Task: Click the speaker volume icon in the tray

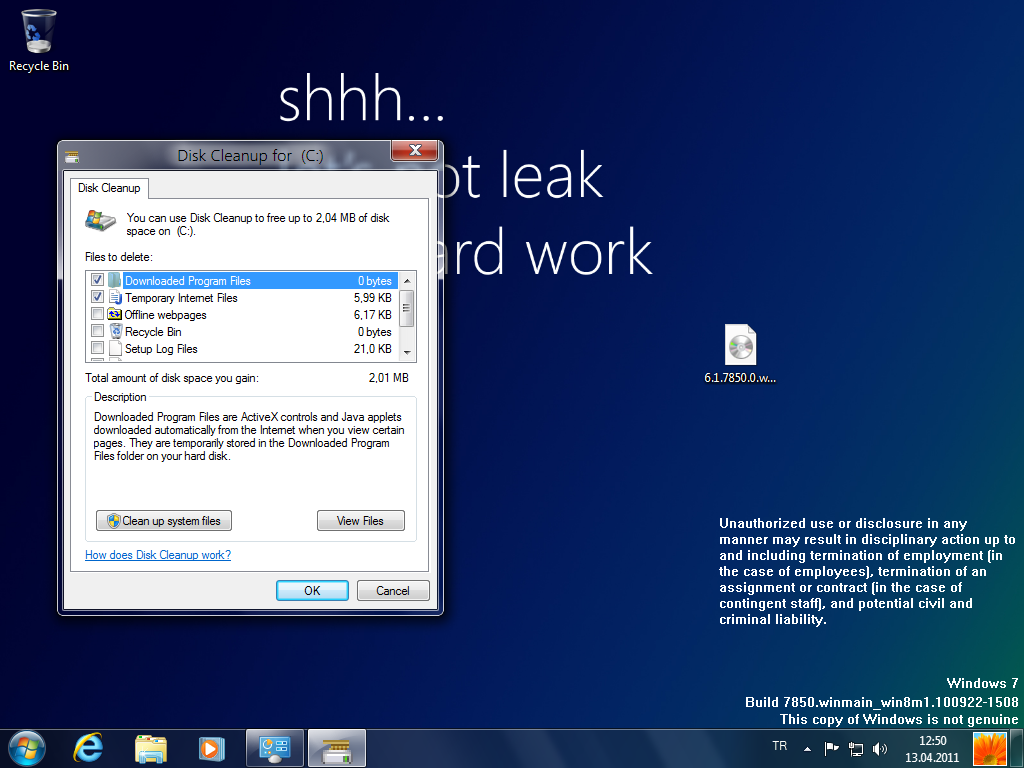Action: (x=880, y=747)
